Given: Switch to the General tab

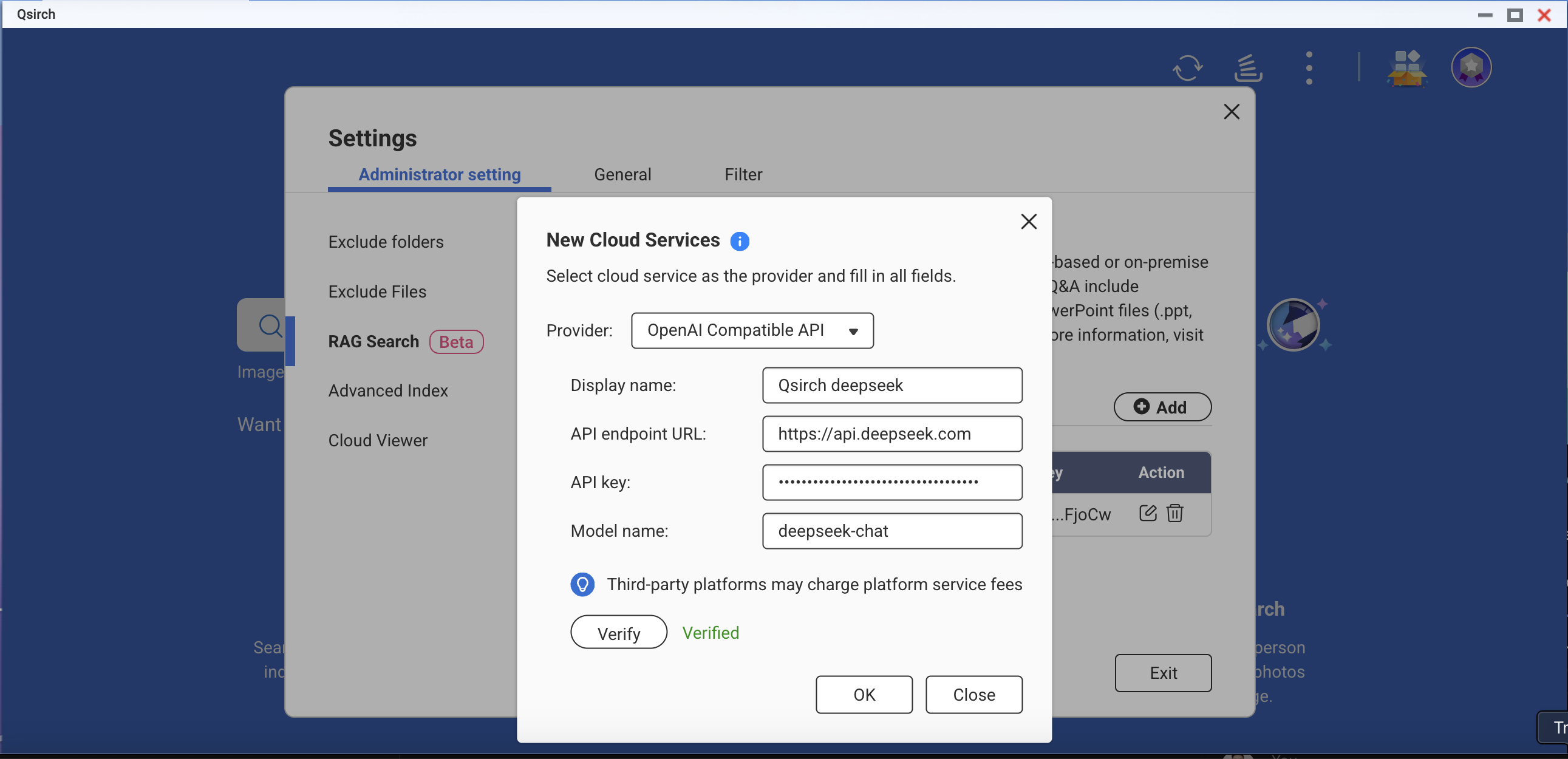Looking at the screenshot, I should [622, 175].
